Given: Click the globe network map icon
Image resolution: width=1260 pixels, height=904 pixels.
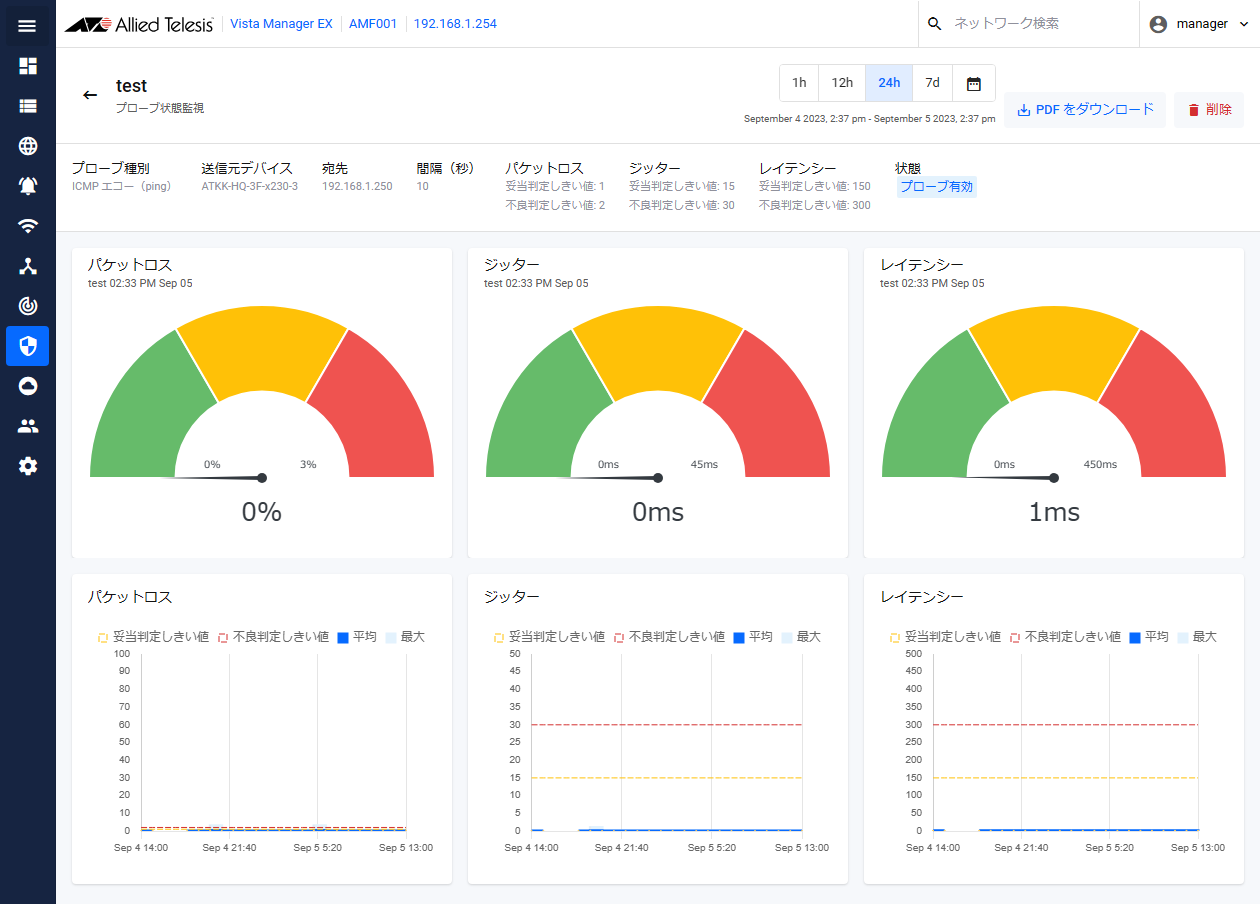Looking at the screenshot, I should click(27, 146).
